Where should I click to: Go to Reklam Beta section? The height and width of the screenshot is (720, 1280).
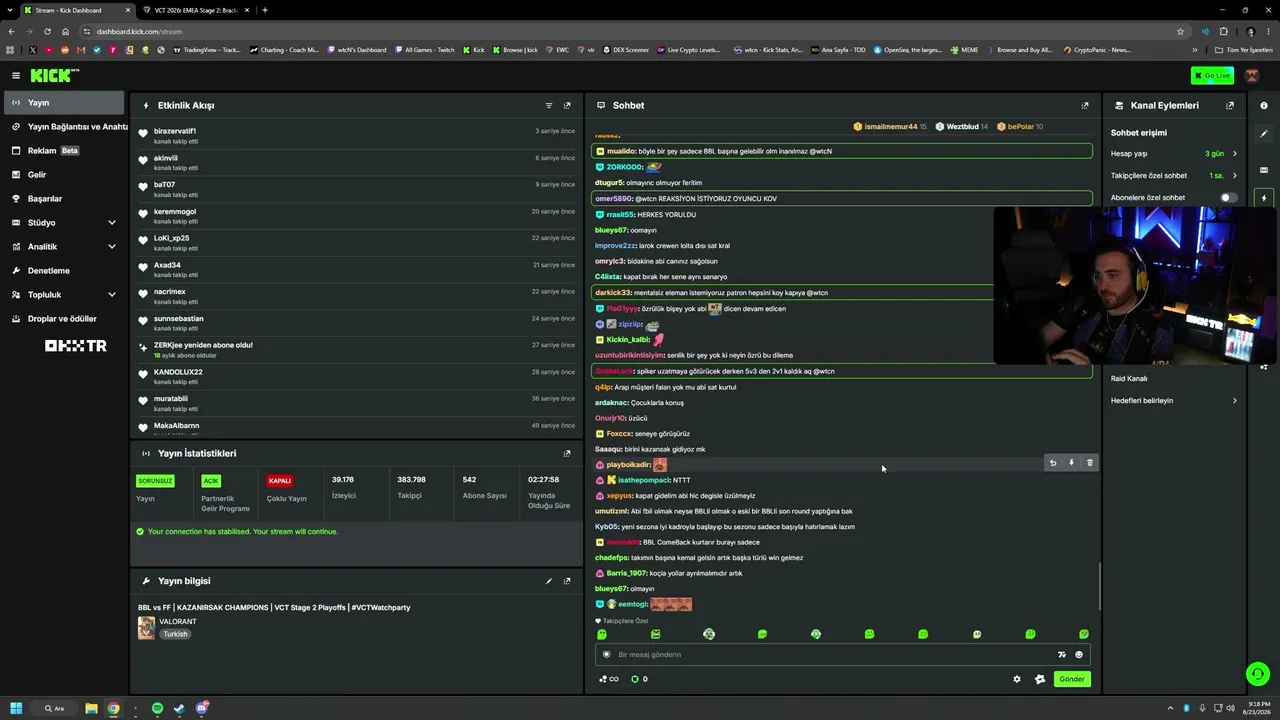coord(64,151)
